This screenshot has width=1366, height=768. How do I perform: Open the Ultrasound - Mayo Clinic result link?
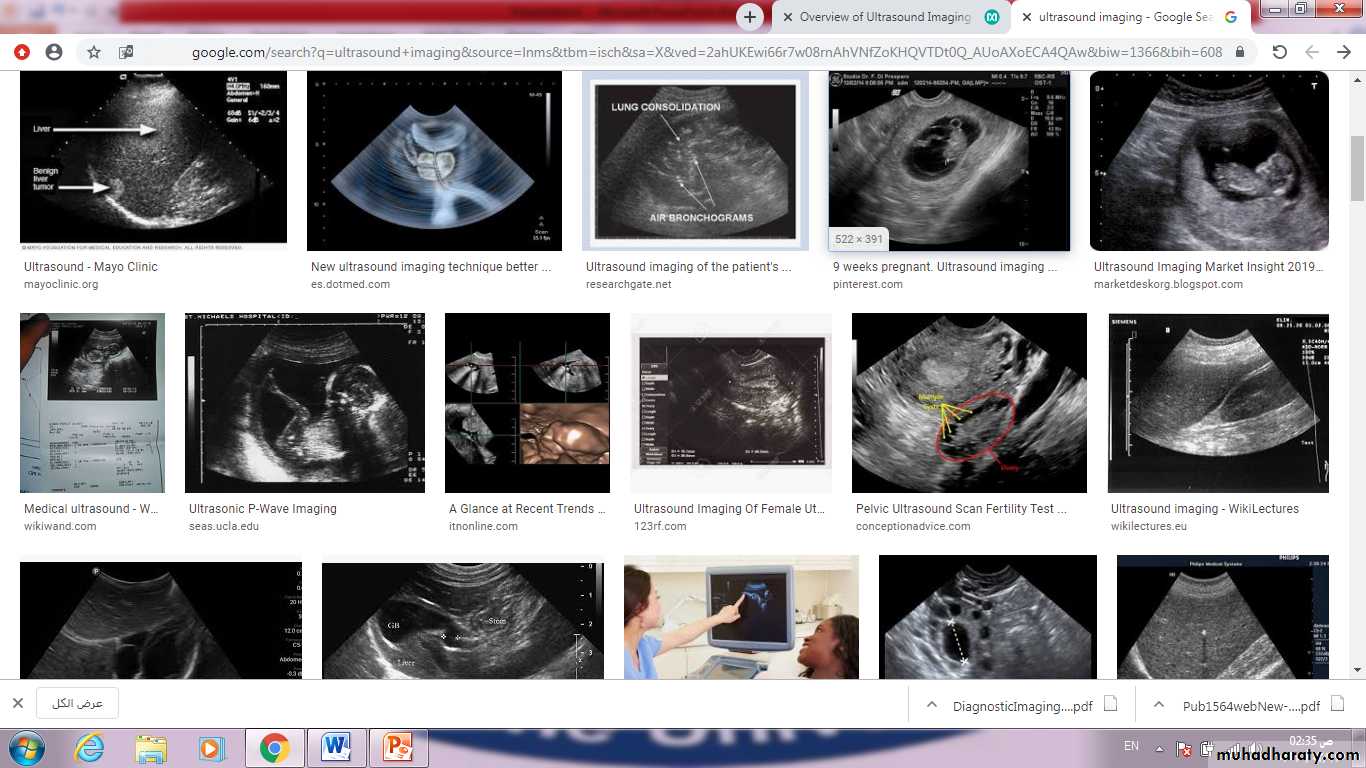tap(91, 267)
